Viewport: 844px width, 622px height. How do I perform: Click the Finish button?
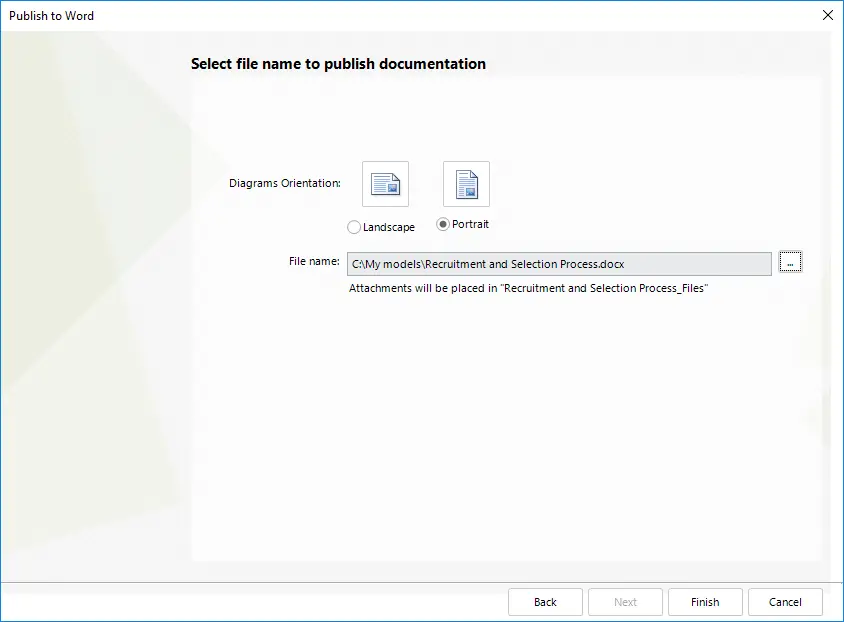click(705, 602)
